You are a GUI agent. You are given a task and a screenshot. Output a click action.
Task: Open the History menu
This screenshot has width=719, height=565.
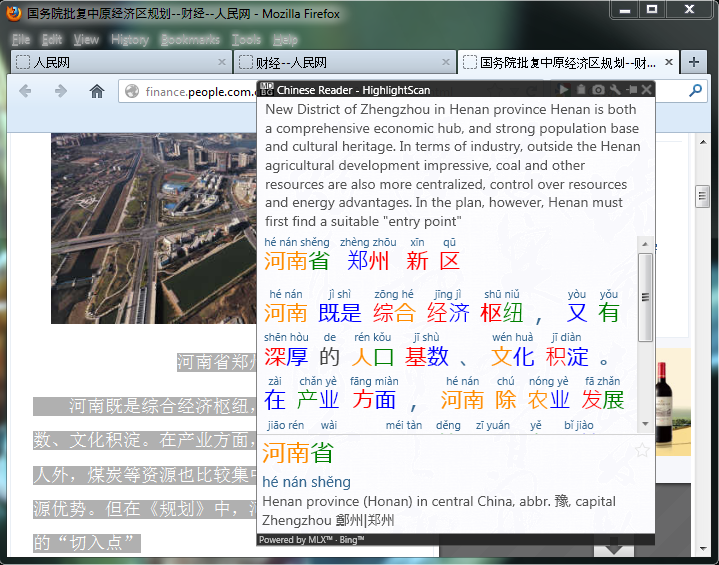pos(130,40)
